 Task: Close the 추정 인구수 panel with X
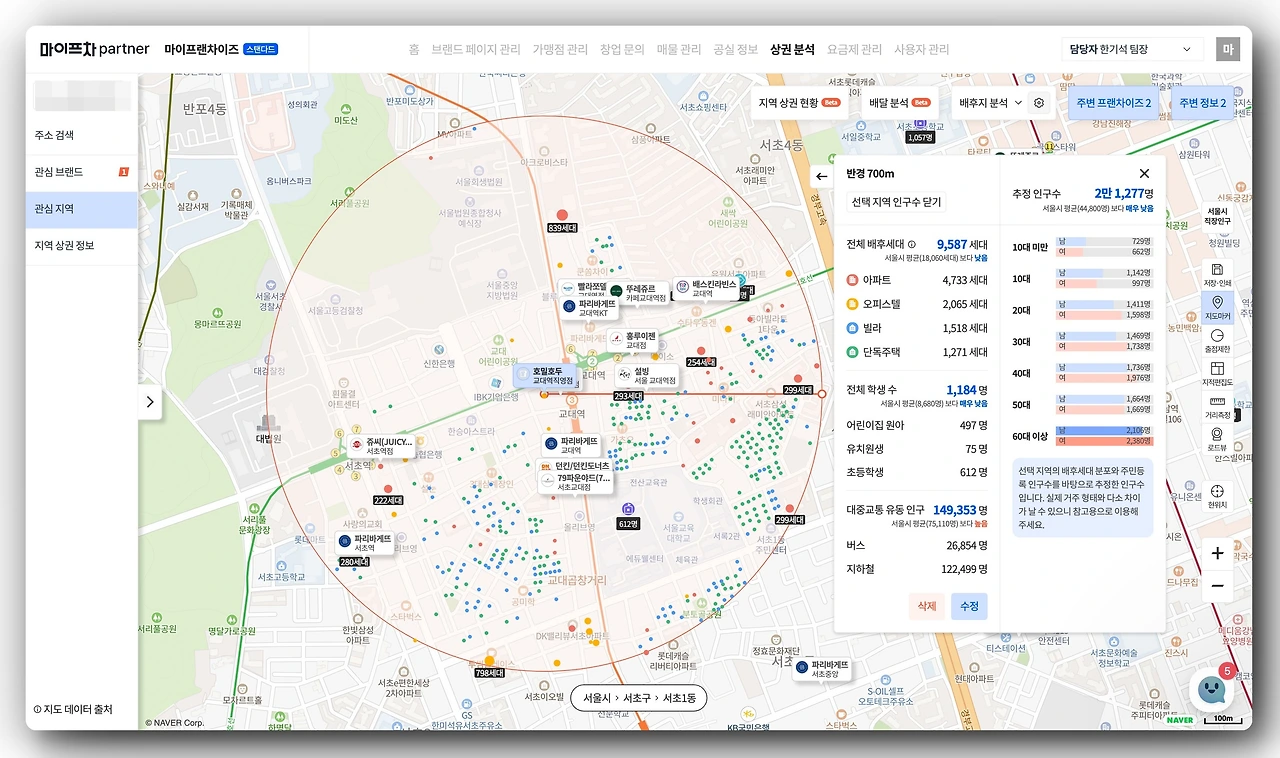point(1145,174)
